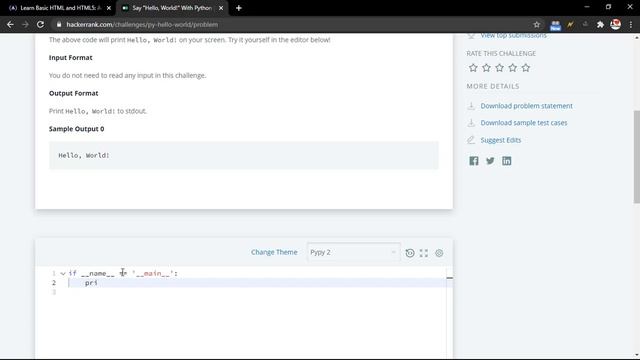Click the page vertical scrollbar thumb
Screen dimensions: 640x360
(x=636, y=156)
